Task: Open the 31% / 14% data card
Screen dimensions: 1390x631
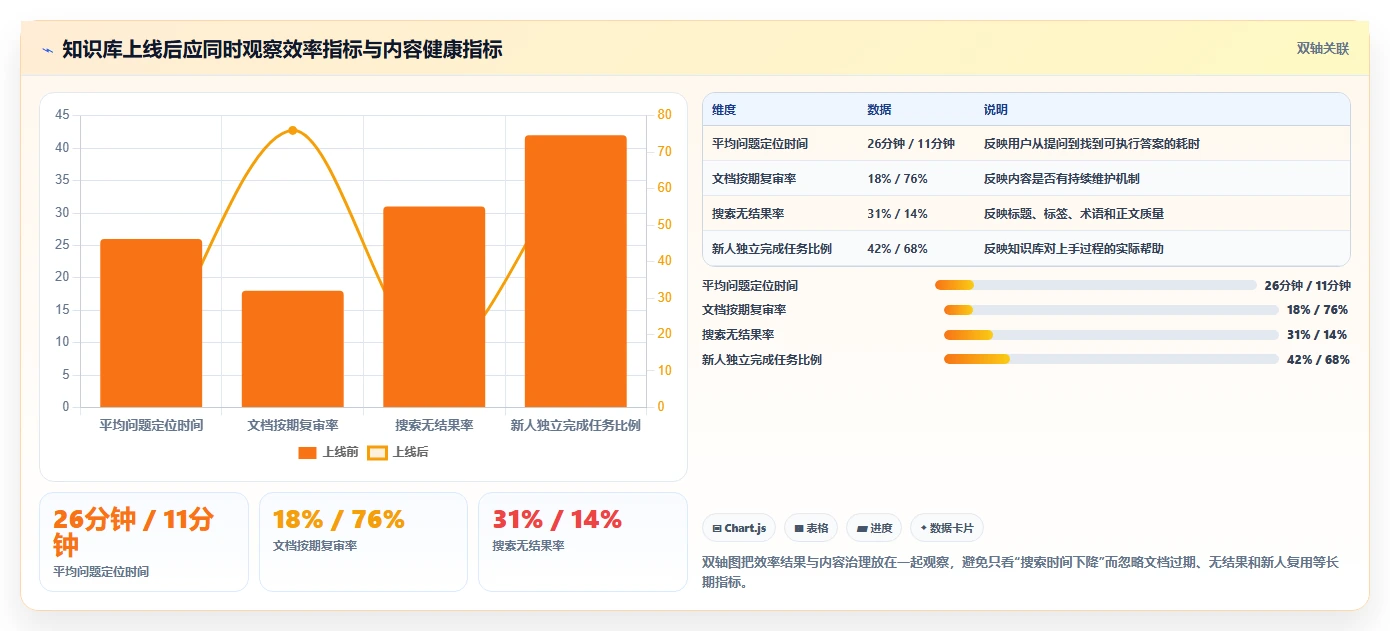Action: (583, 542)
